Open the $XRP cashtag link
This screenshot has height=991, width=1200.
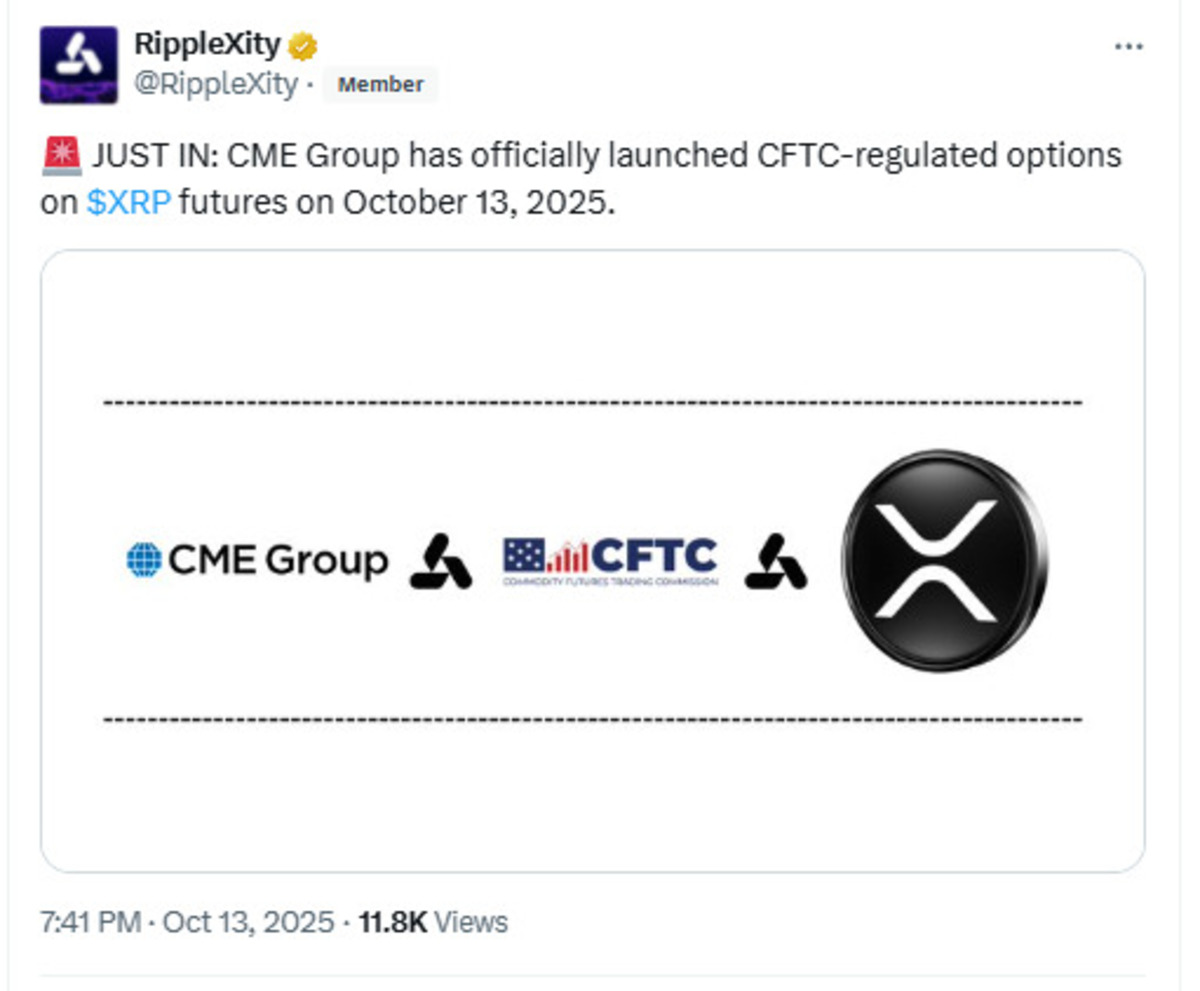[129, 202]
